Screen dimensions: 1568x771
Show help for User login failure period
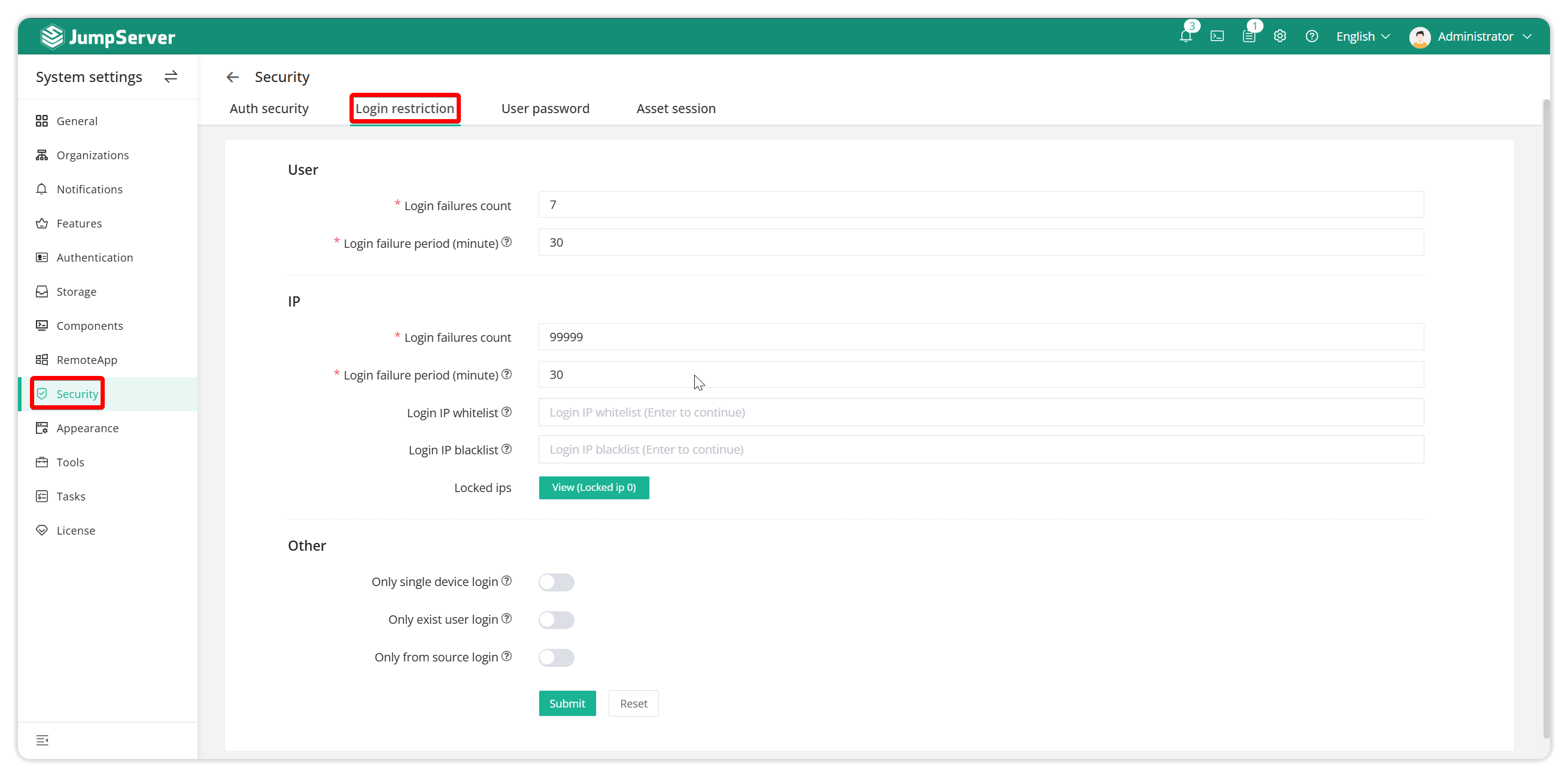pos(506,242)
